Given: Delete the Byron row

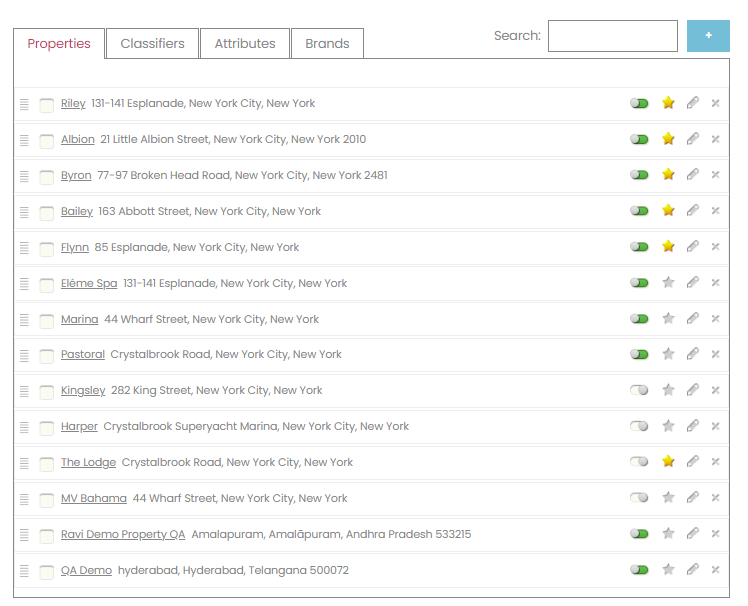Looking at the screenshot, I should [x=715, y=175].
